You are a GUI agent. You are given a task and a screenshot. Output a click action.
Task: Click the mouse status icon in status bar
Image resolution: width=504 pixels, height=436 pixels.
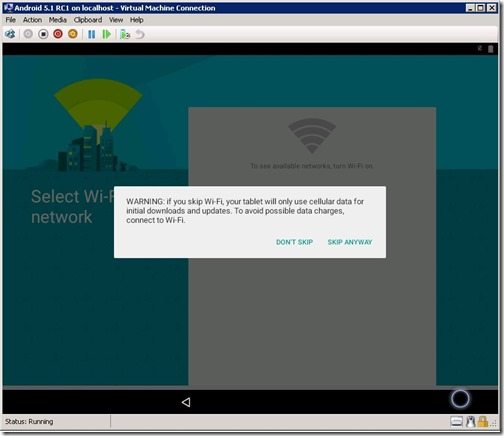tap(471, 422)
